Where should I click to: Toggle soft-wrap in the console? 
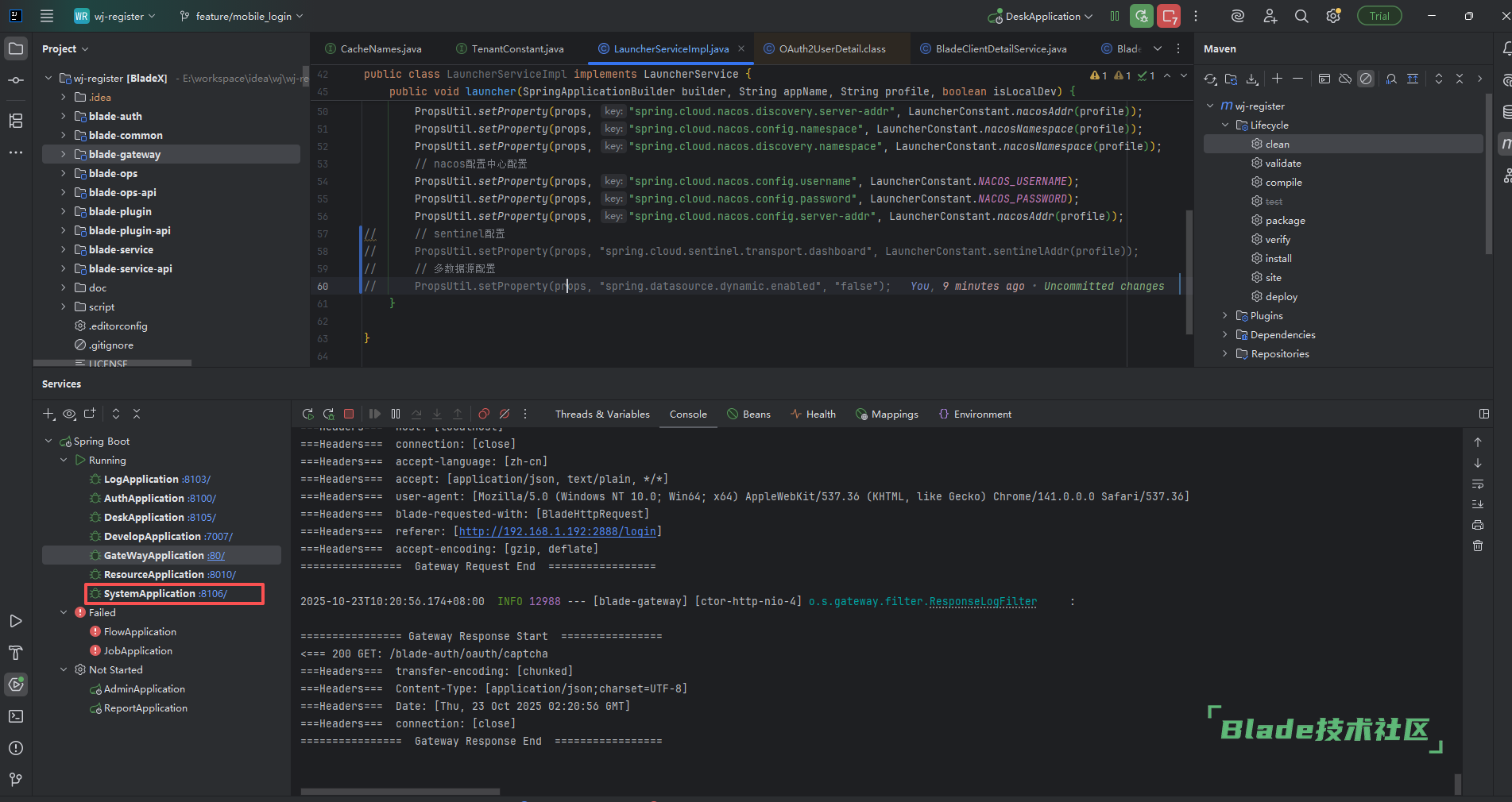tap(1478, 484)
